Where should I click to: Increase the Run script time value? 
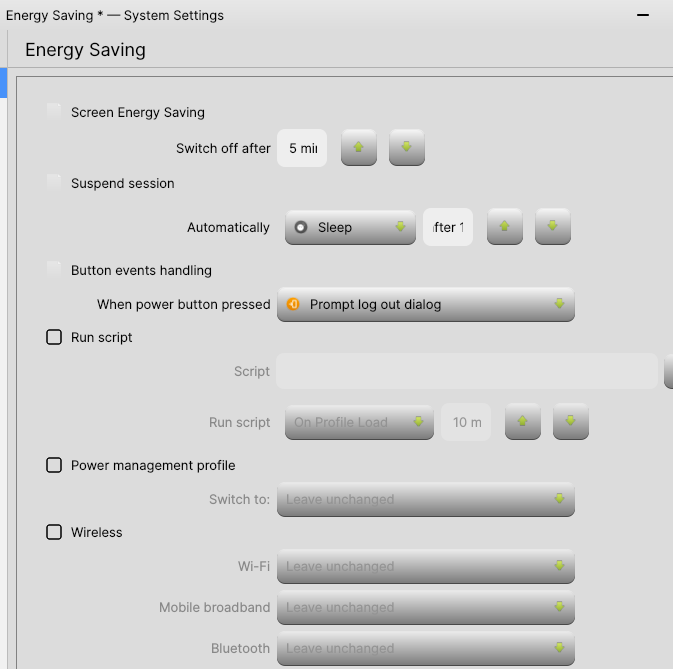coord(522,422)
